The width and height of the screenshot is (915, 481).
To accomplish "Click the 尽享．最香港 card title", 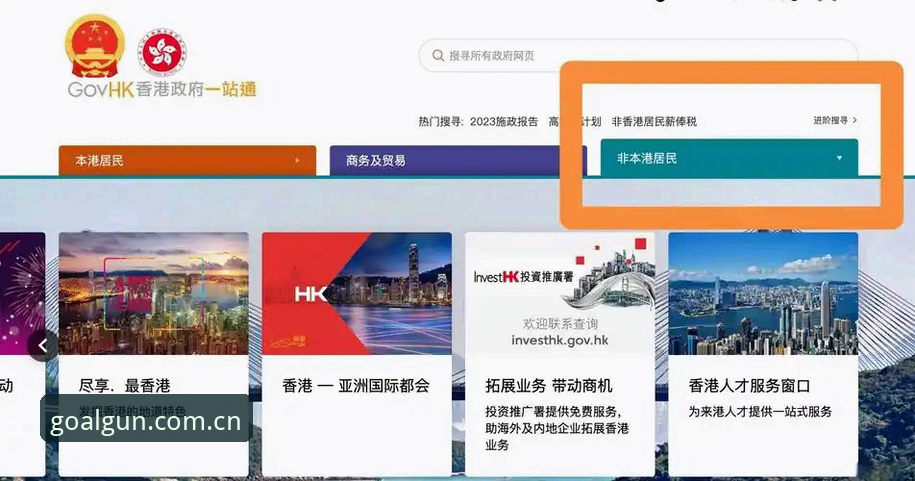I will (124, 385).
